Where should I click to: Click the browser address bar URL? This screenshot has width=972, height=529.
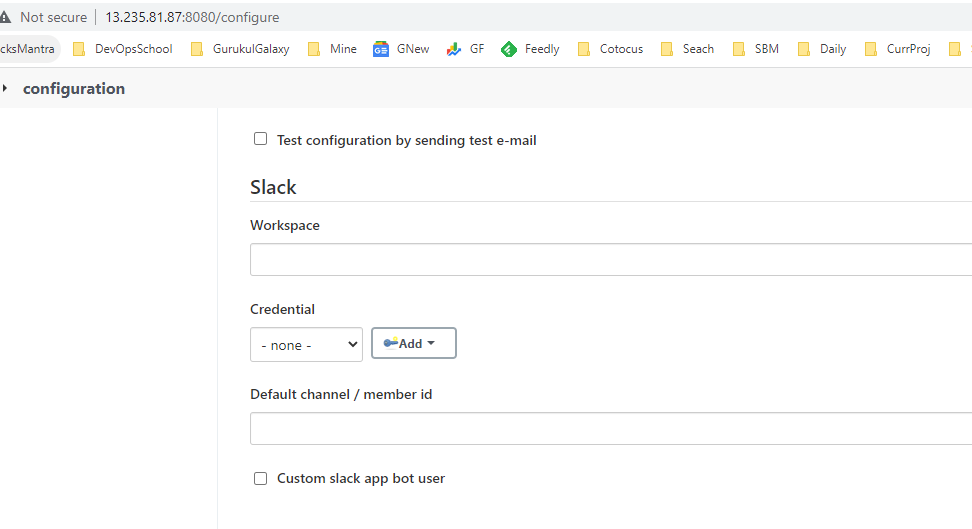pos(192,17)
